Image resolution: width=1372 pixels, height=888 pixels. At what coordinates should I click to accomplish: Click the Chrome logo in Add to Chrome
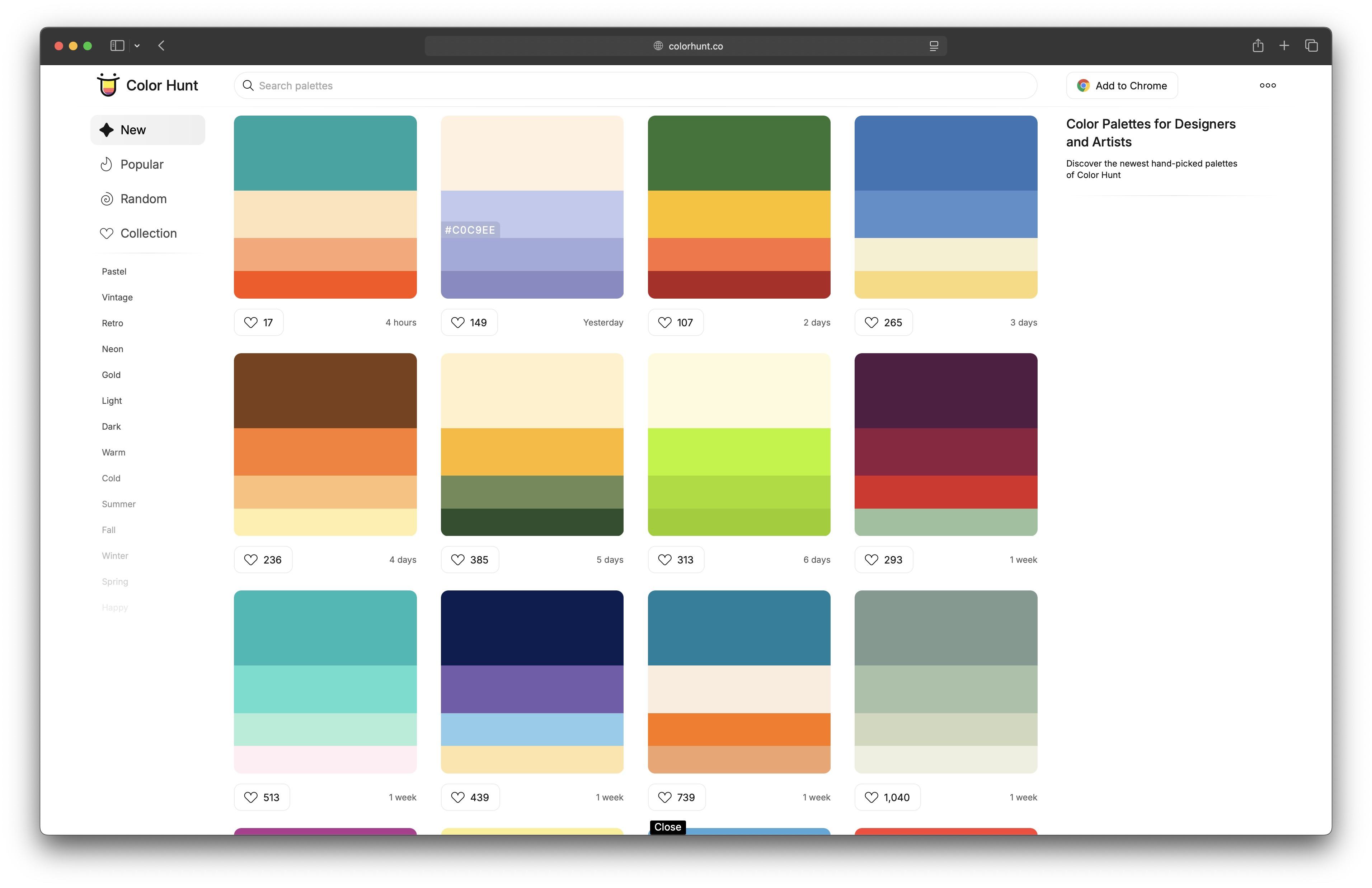coord(1083,85)
